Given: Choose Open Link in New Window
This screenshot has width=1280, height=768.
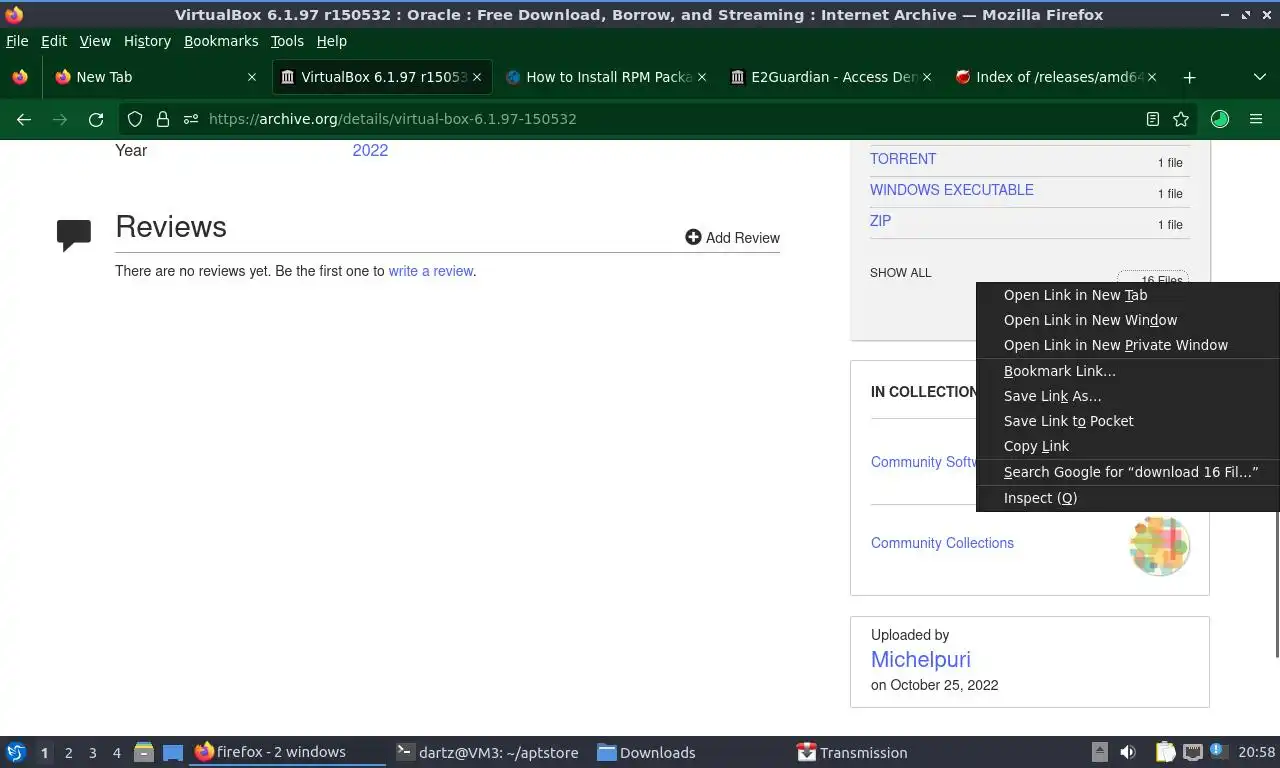Looking at the screenshot, I should tap(1128, 320).
